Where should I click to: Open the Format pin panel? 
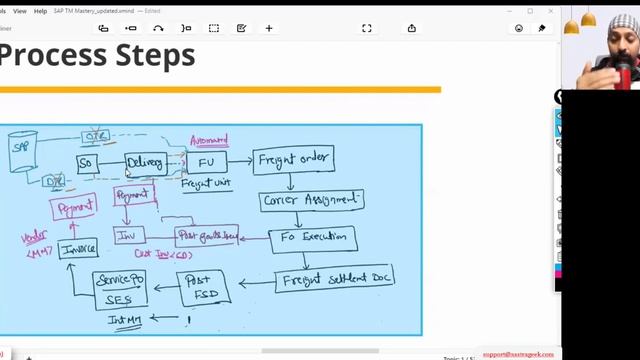click(542, 28)
